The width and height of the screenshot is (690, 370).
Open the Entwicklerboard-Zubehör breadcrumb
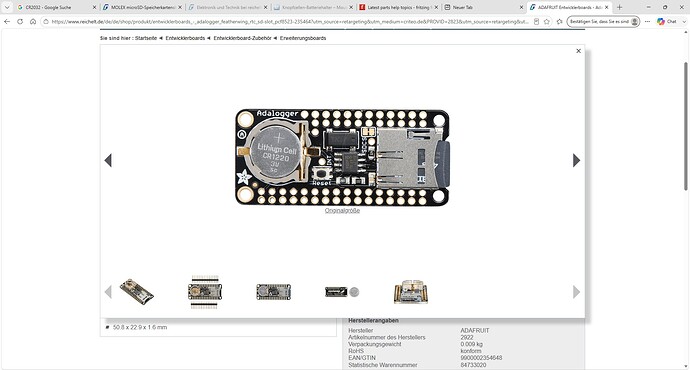(242, 38)
